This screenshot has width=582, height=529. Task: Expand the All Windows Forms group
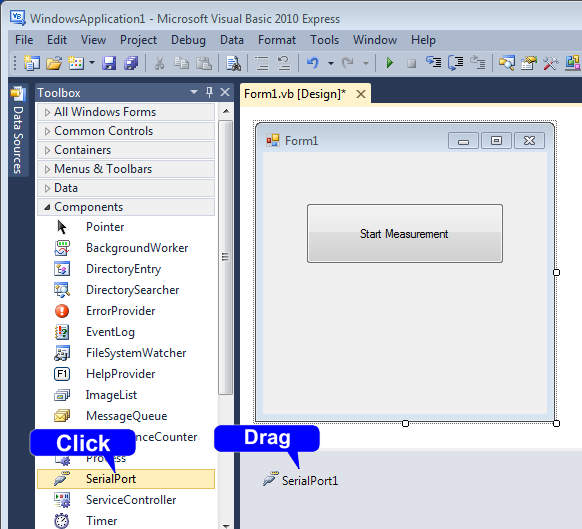click(126, 112)
